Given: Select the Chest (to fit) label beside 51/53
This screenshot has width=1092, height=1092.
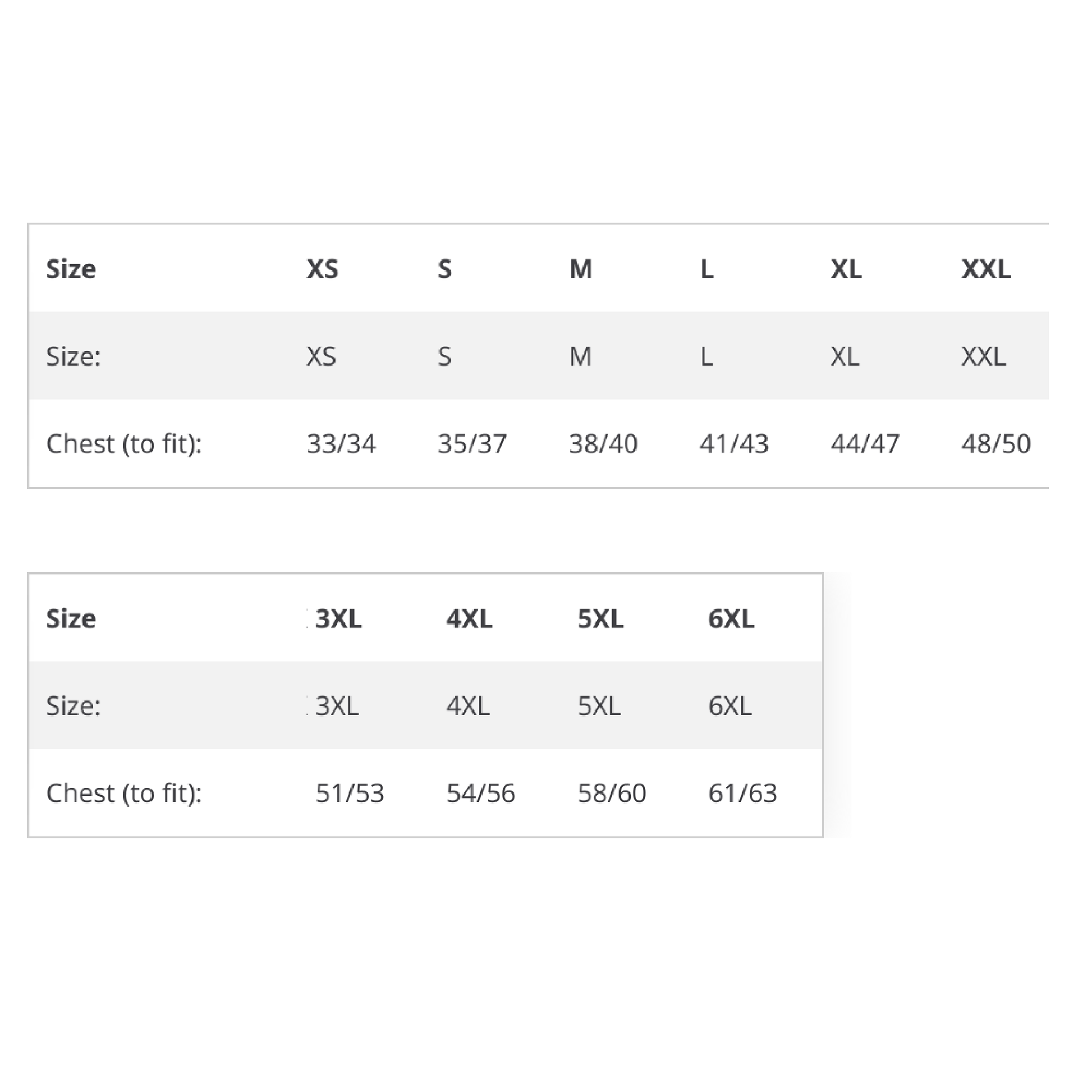Looking at the screenshot, I should click(124, 793).
